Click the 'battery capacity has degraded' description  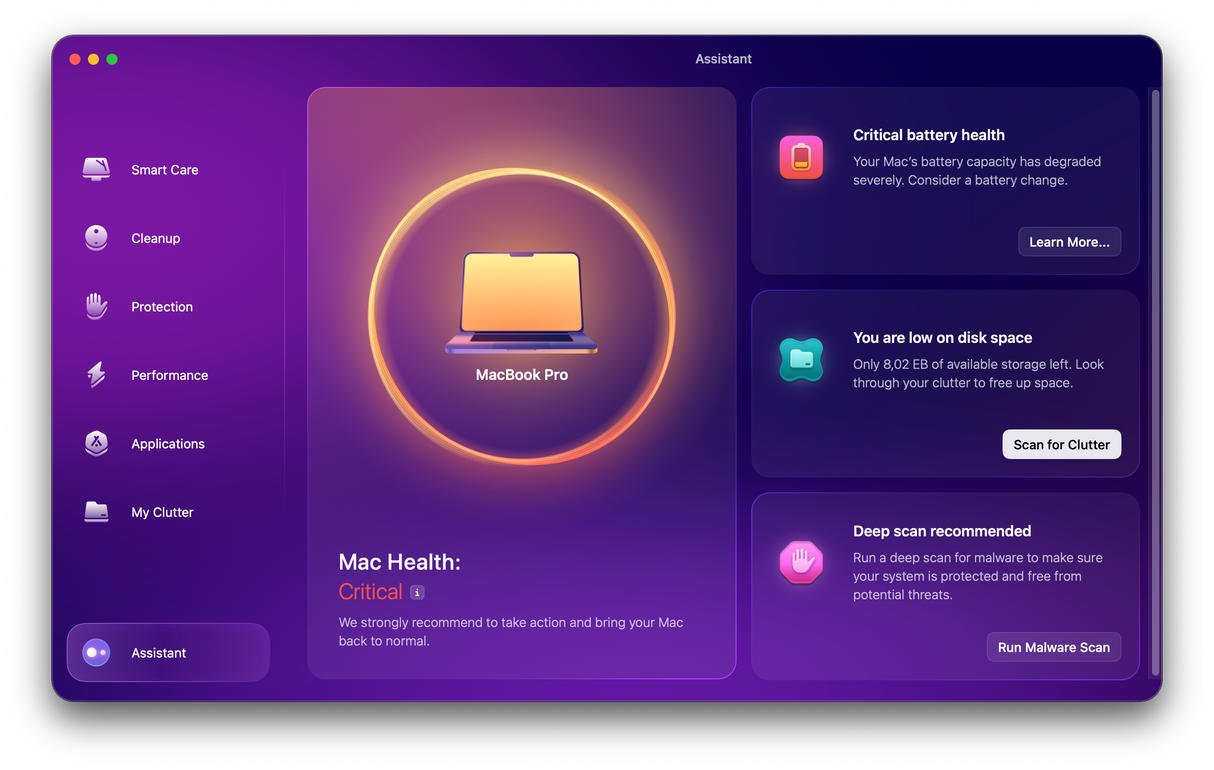pos(977,171)
